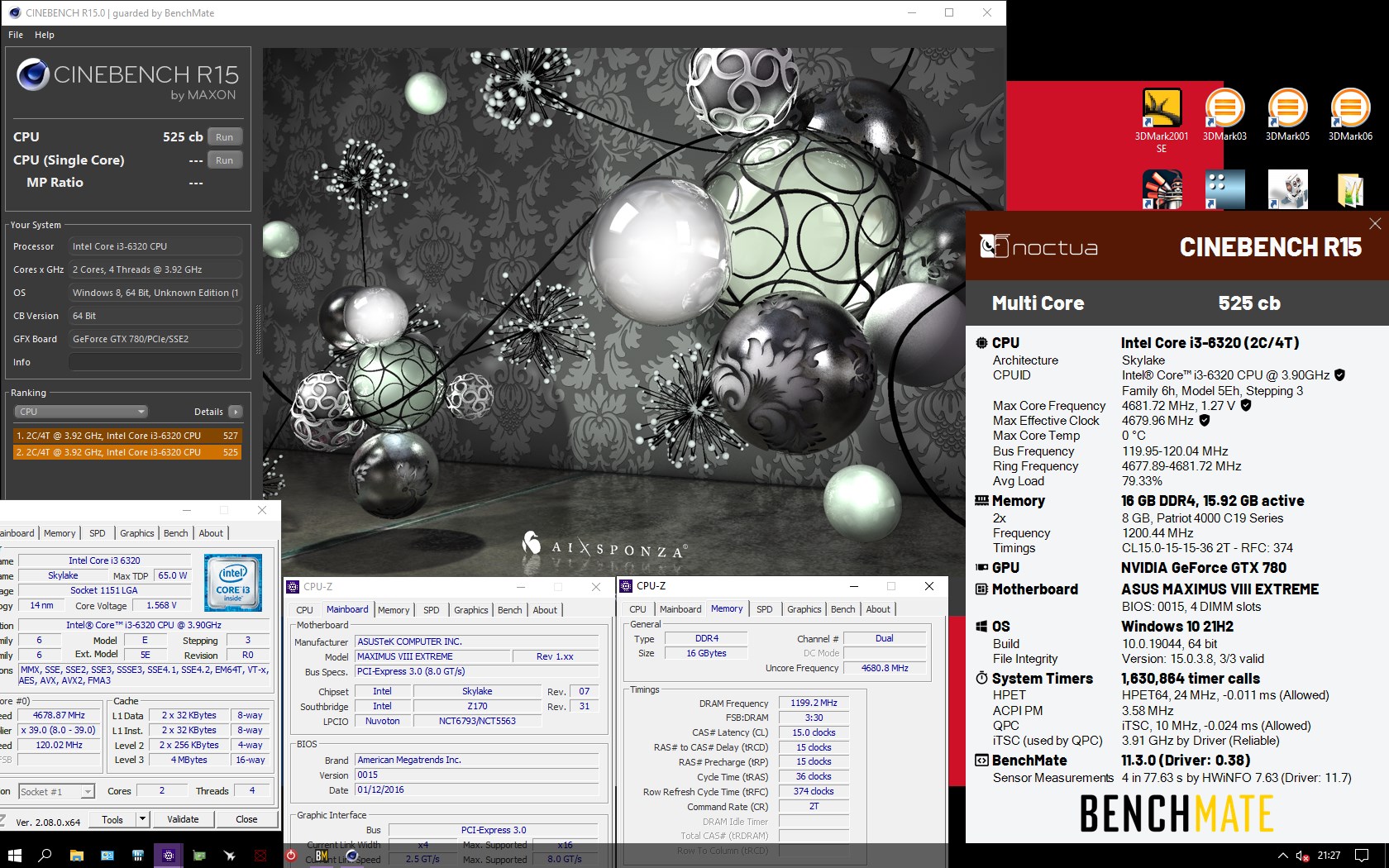Screen dimensions: 1389x868
Task: Click the Validate button in CPU-Z
Action: 183,819
